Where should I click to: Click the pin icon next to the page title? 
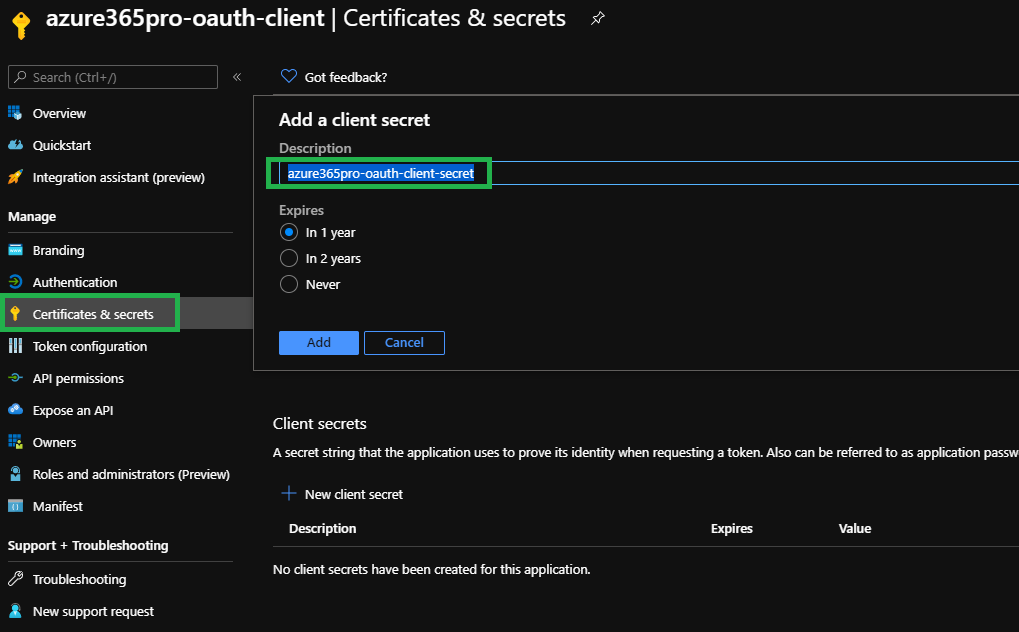597,19
